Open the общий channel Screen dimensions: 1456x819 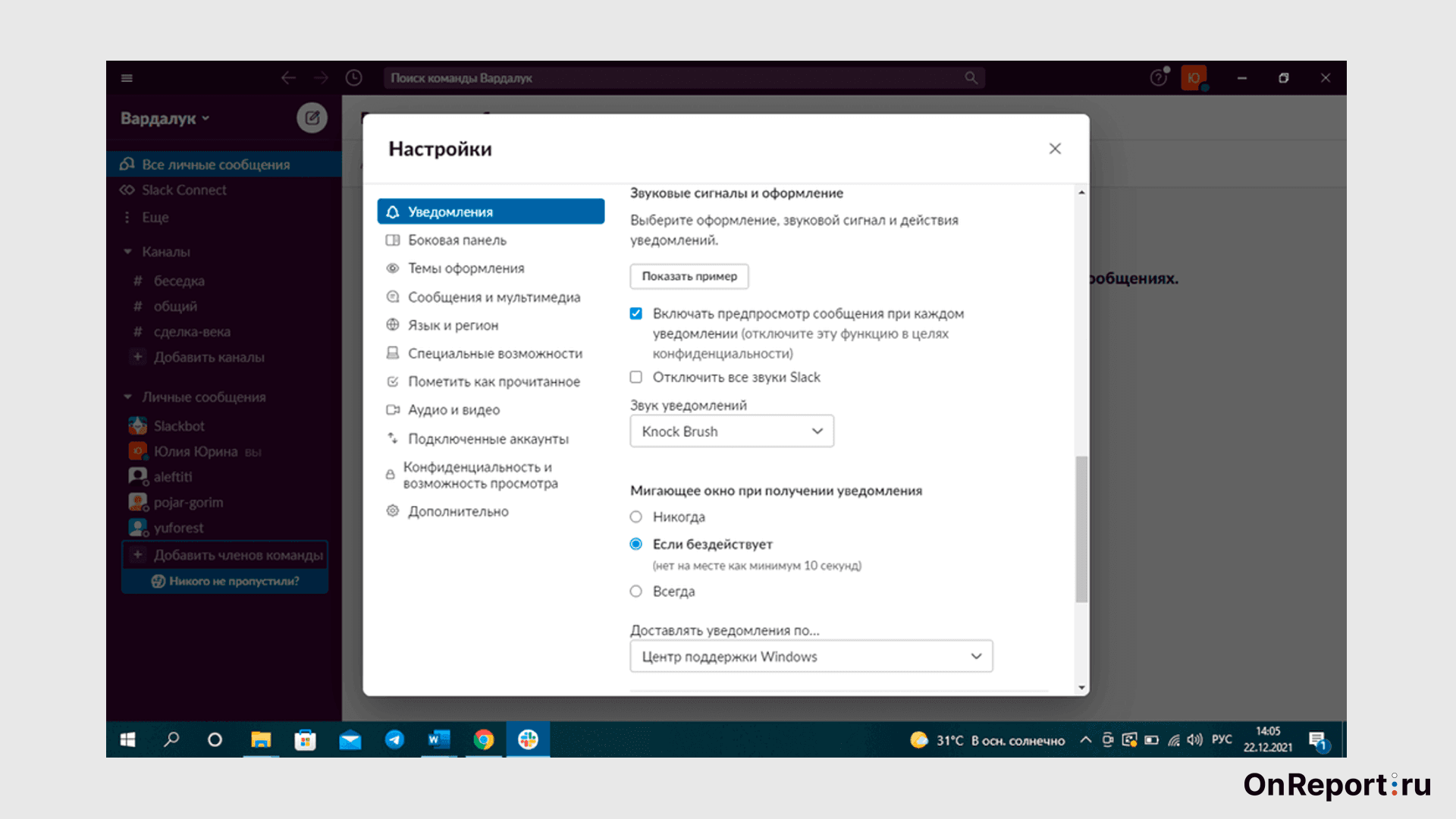166,306
